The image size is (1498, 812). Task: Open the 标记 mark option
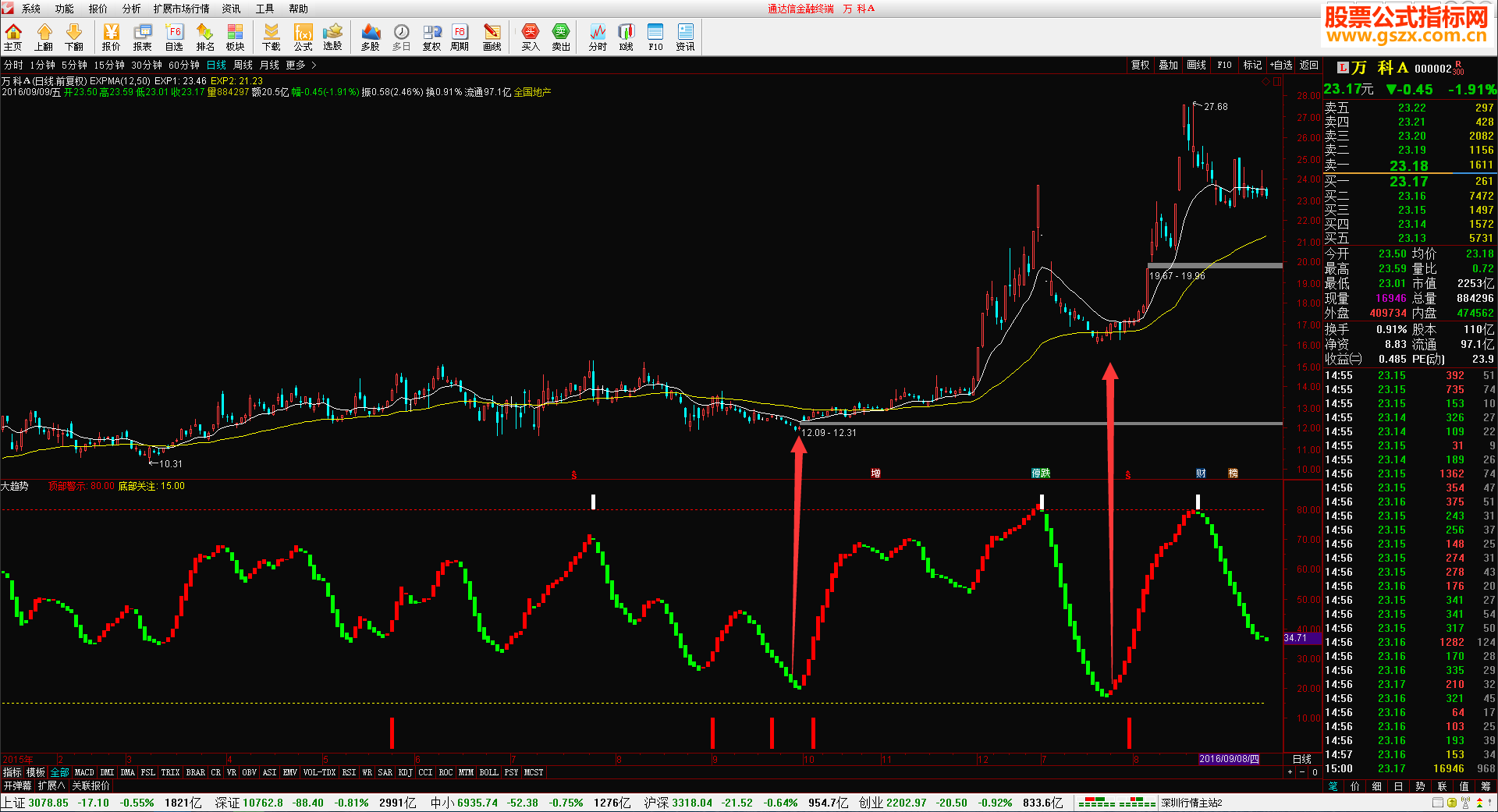pyautogui.click(x=1253, y=65)
